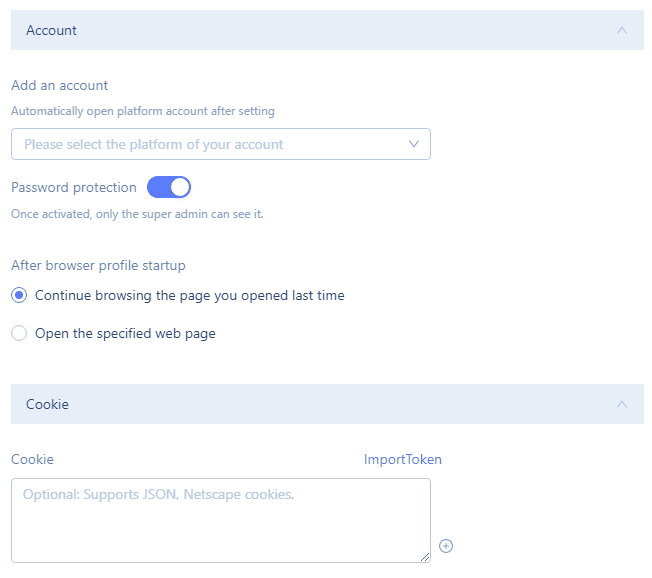652x578 pixels.
Task: Click the 'Open the specified web page' label text
Action: pos(125,333)
